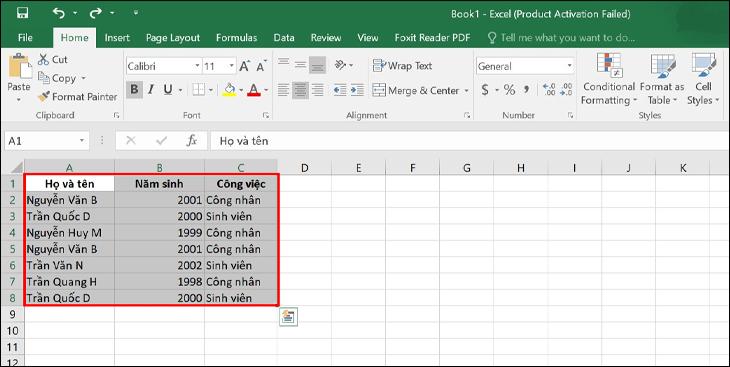Screen dimensions: 730x367
Task: Switch to the Formulas tab
Action: tap(237, 38)
